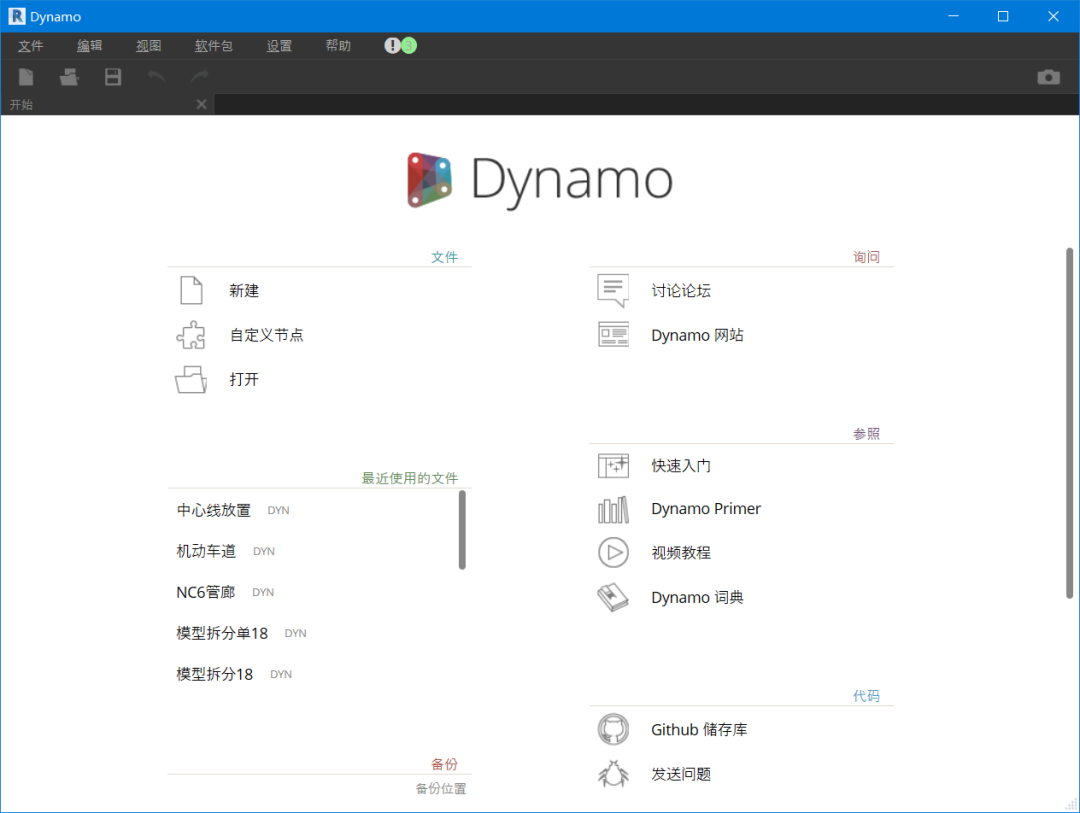Open the 设置 menu
1080x813 pixels.
pyautogui.click(x=279, y=46)
